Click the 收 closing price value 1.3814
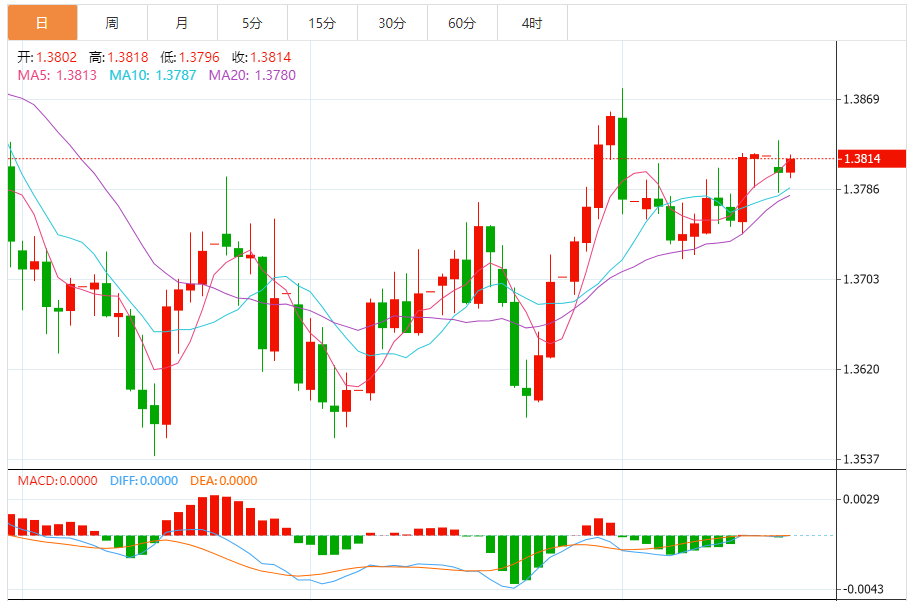The height and width of the screenshot is (601, 915). click(x=271, y=57)
